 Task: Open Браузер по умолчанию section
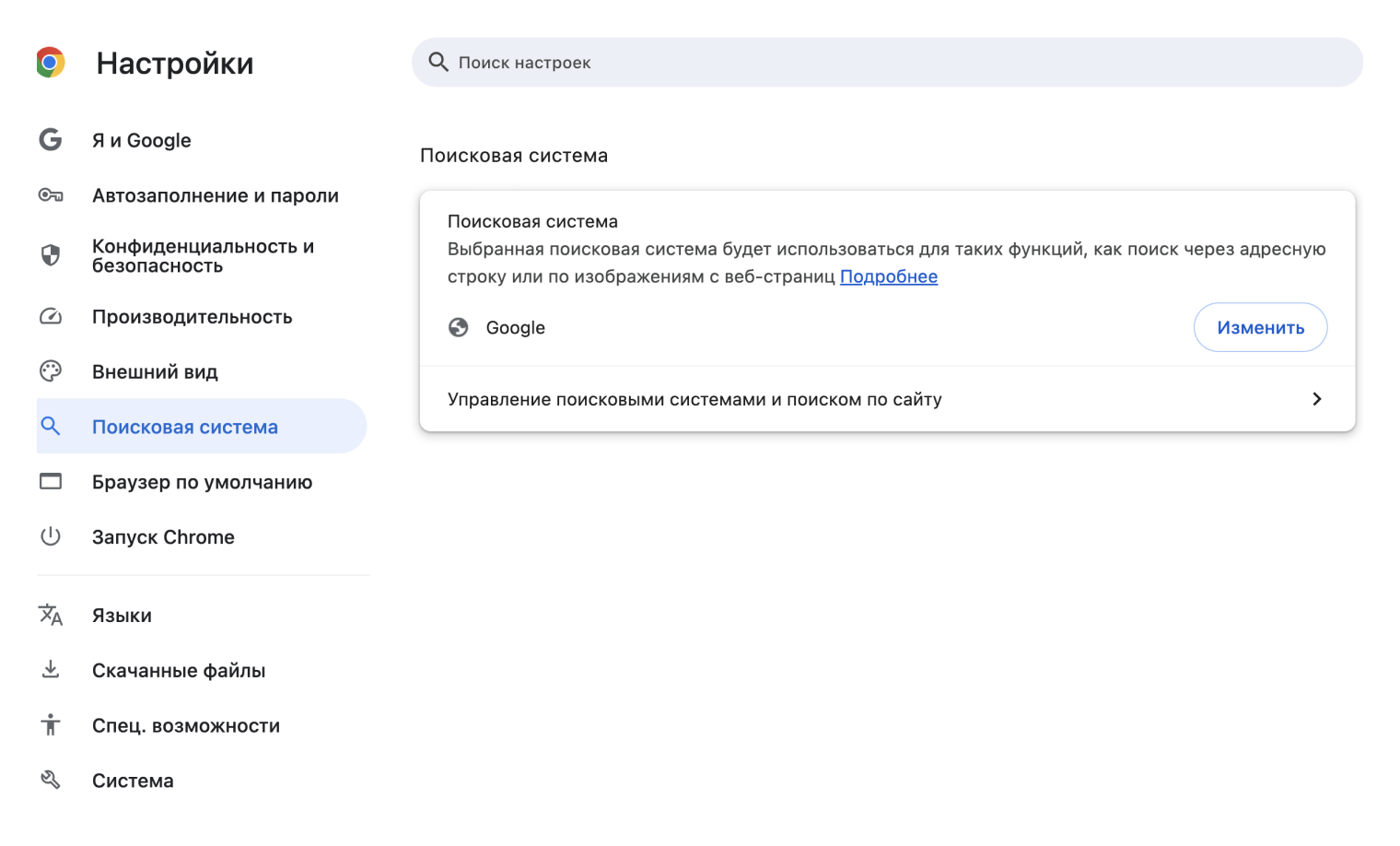pyautogui.click(x=202, y=481)
